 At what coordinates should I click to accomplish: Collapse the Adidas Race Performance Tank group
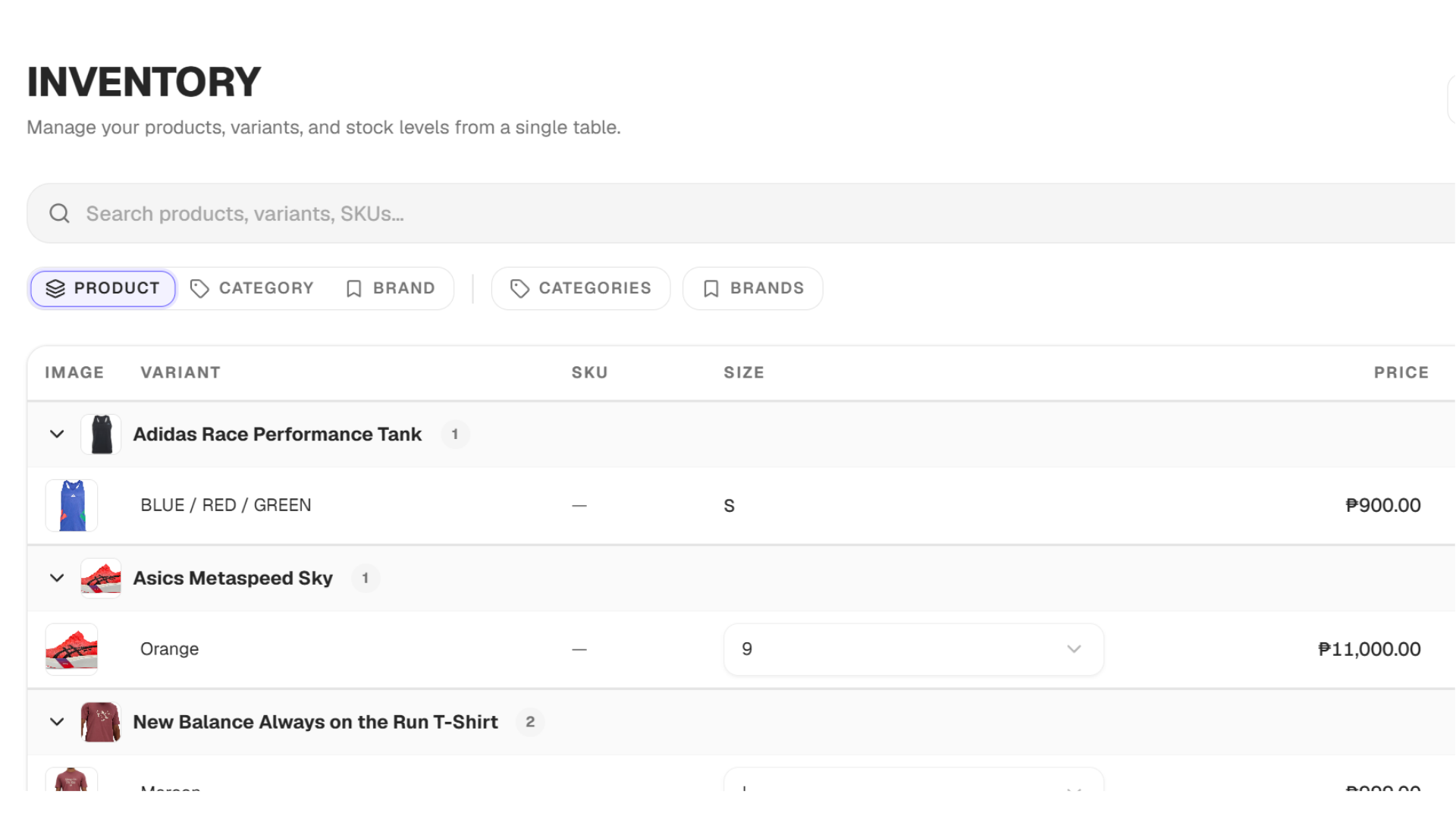click(57, 435)
